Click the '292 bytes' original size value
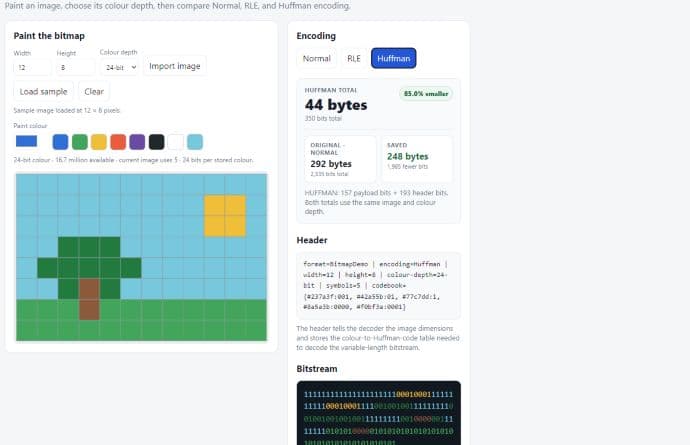The height and width of the screenshot is (445, 690). click(331, 164)
